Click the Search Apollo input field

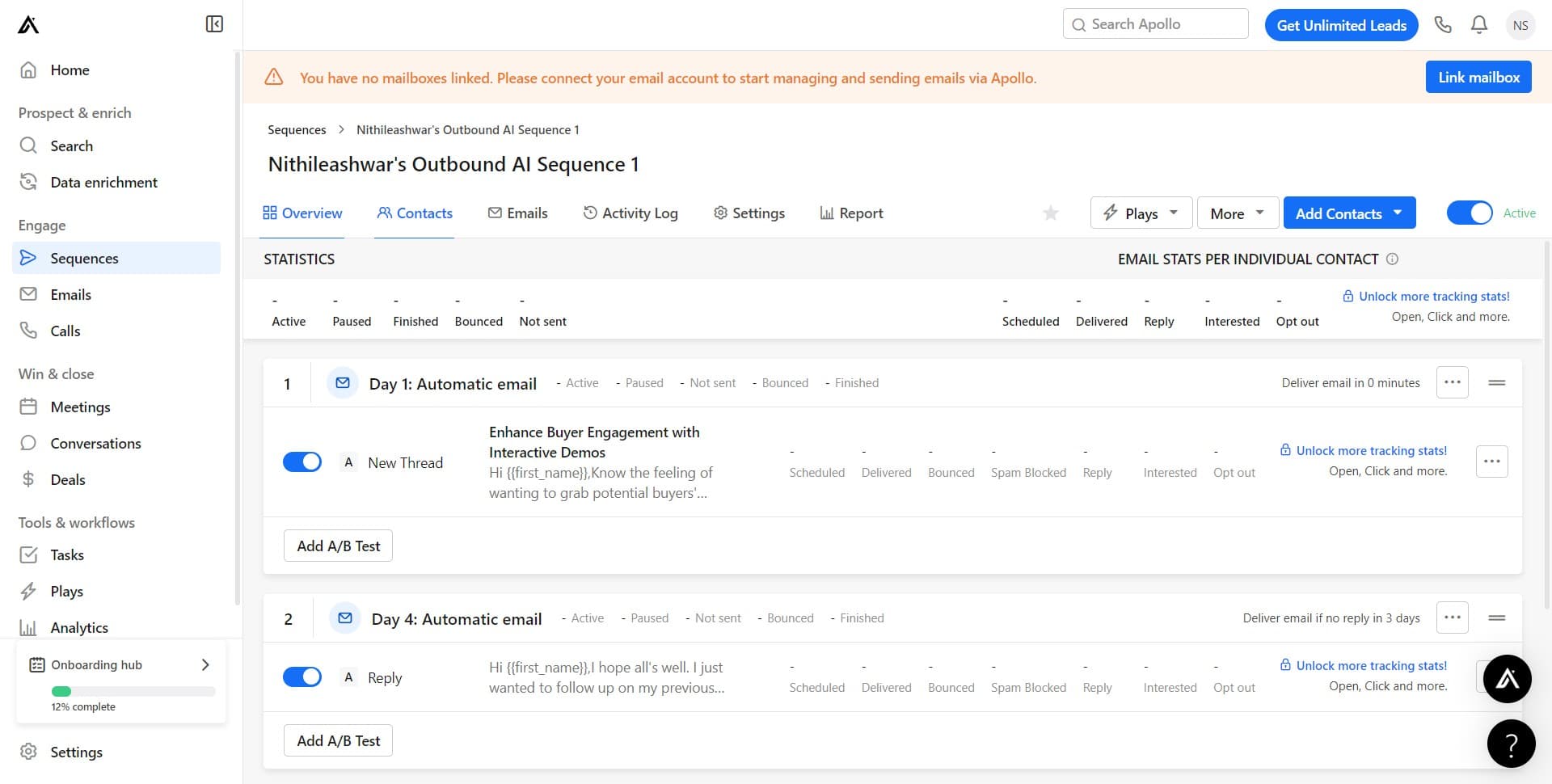coord(1156,24)
